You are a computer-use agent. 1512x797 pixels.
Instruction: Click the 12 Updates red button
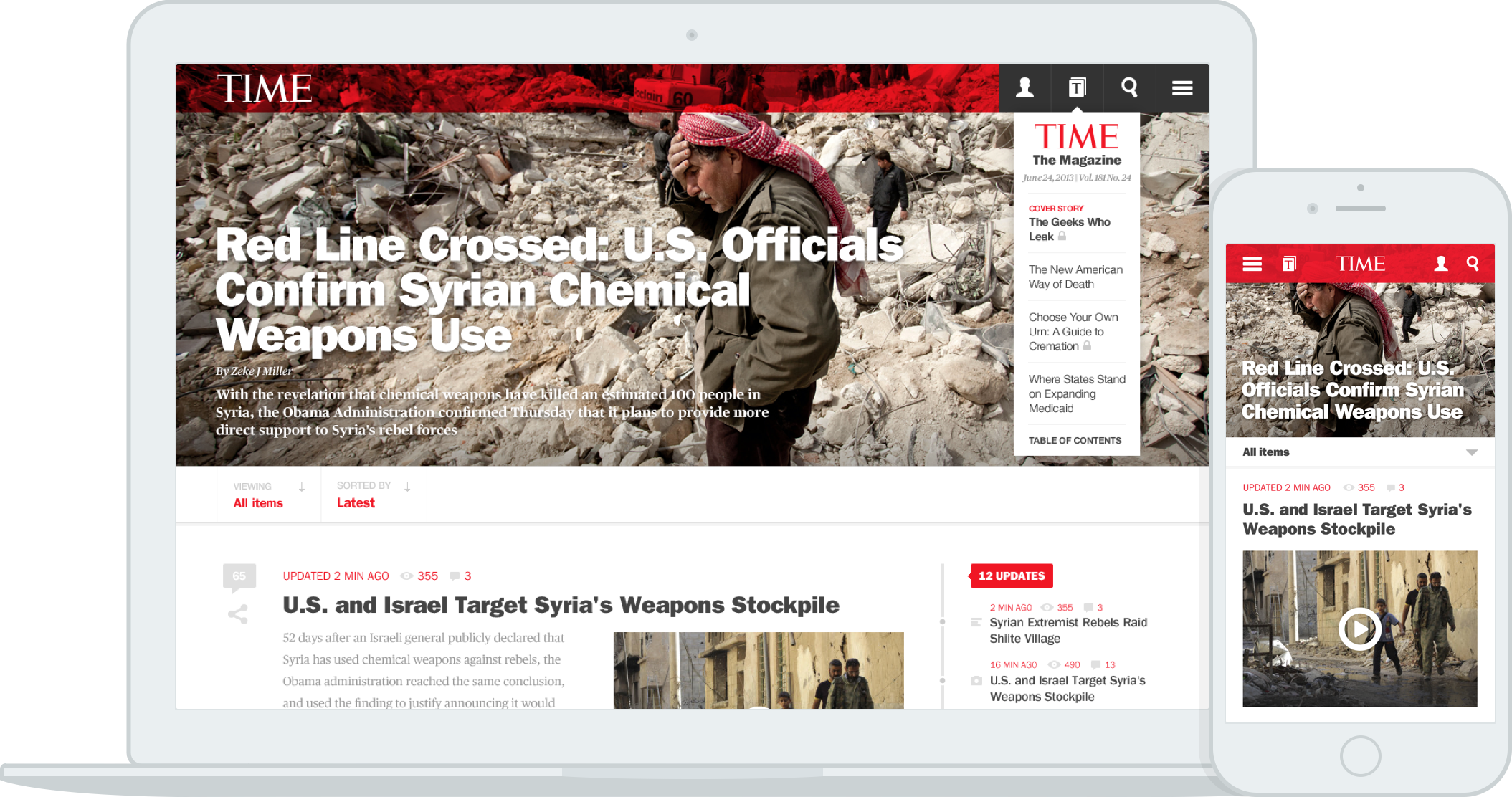coord(1011,576)
